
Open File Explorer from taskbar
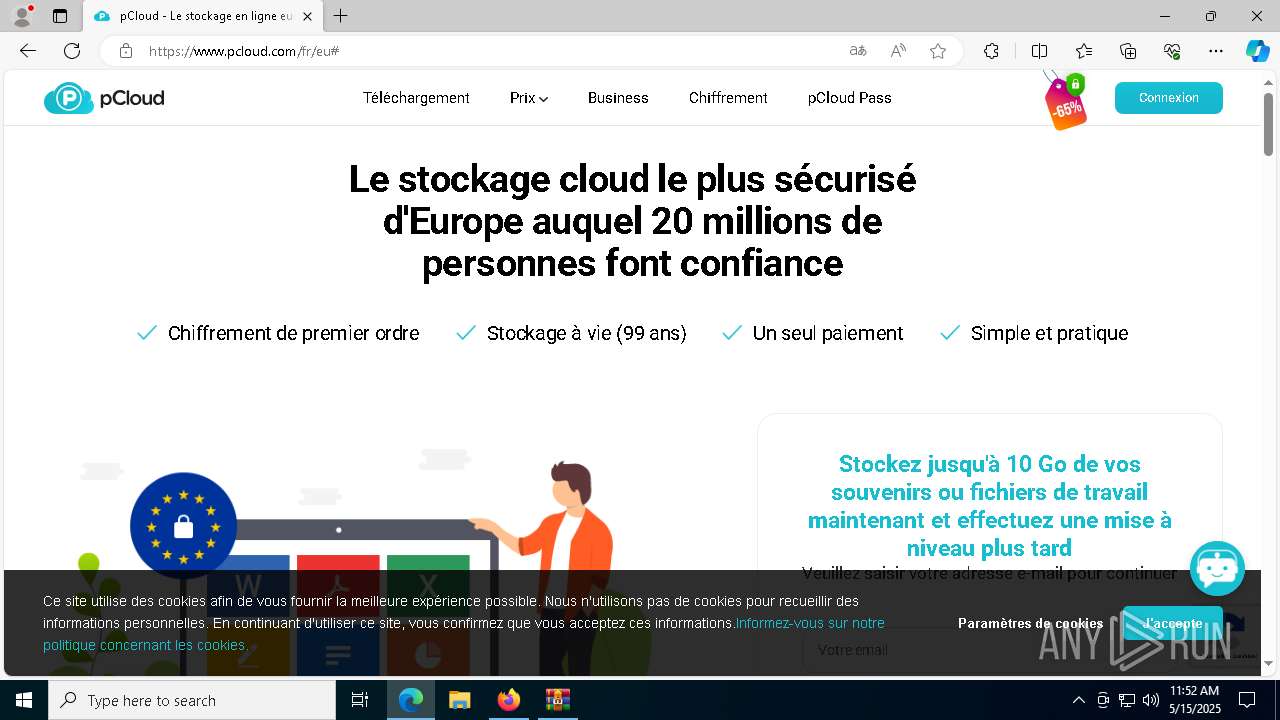(459, 700)
